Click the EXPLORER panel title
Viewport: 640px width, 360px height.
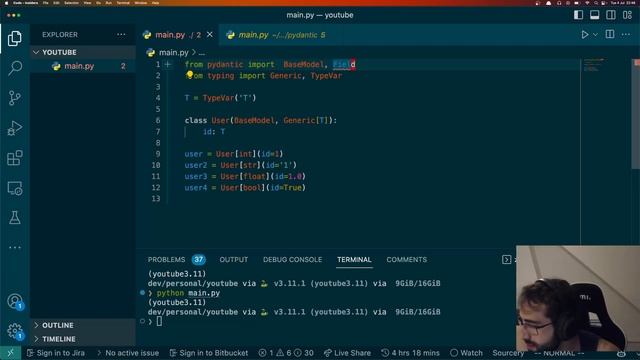(60, 35)
